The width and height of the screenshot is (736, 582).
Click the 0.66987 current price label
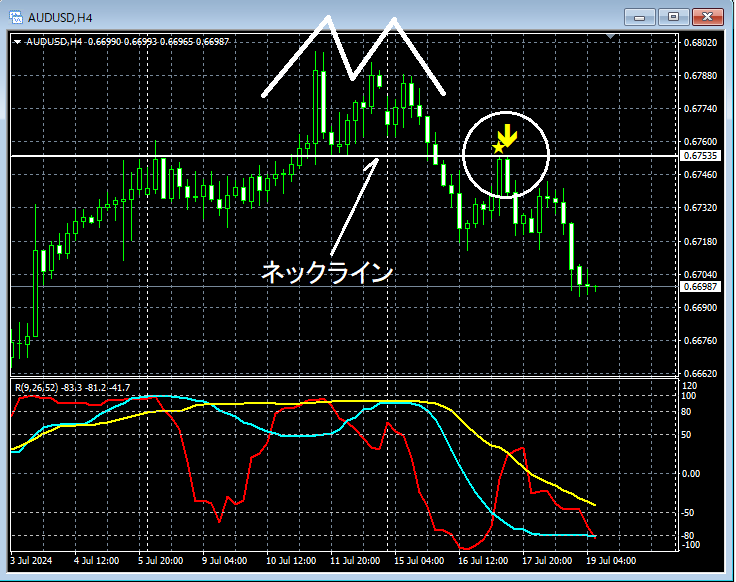tap(700, 286)
